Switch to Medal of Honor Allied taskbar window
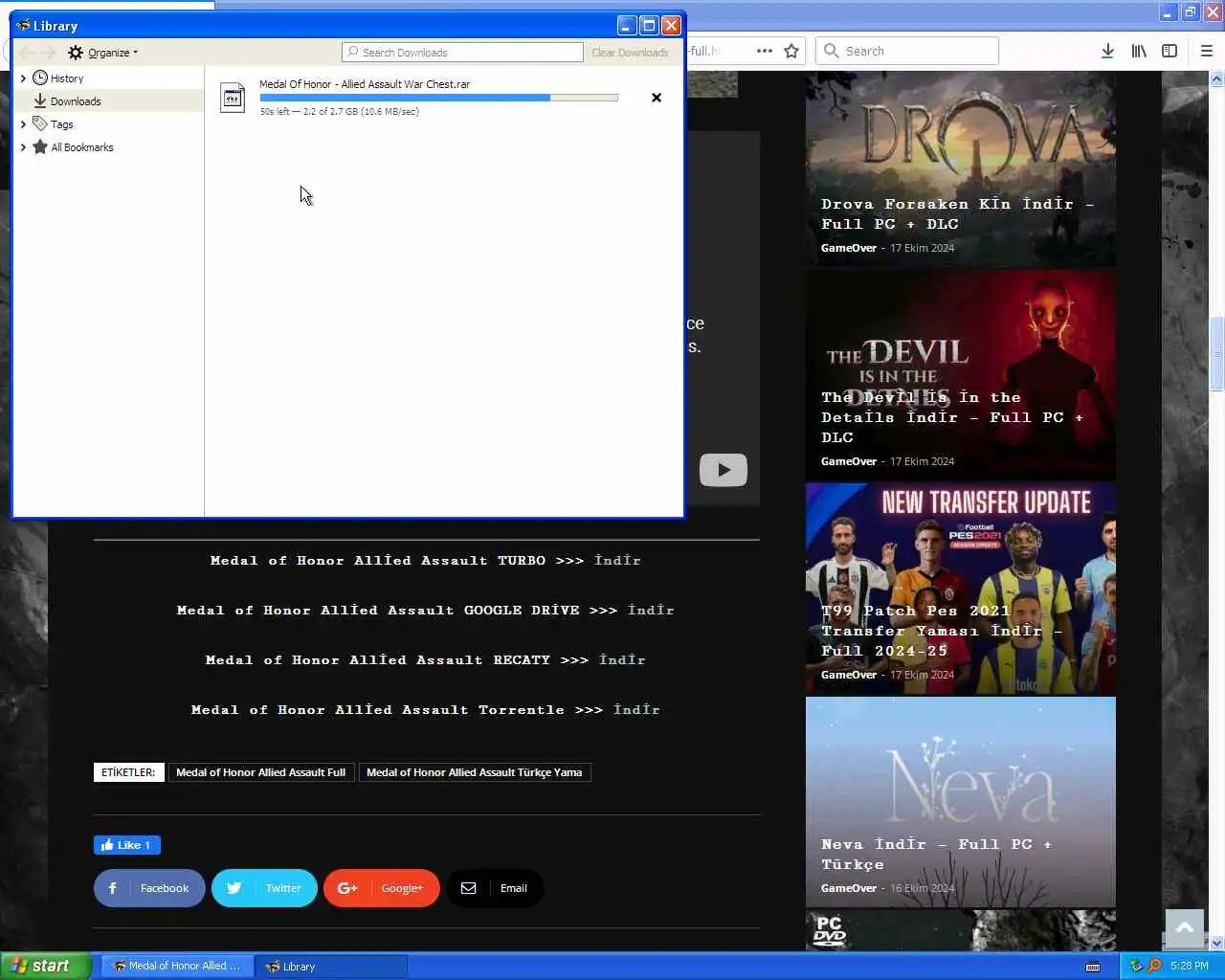The width and height of the screenshot is (1225, 980). point(178,966)
